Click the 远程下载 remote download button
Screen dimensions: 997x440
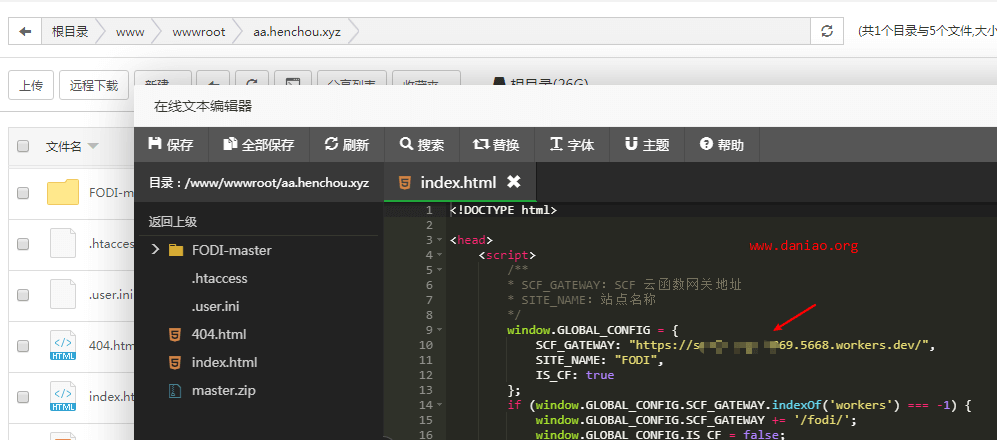click(94, 85)
